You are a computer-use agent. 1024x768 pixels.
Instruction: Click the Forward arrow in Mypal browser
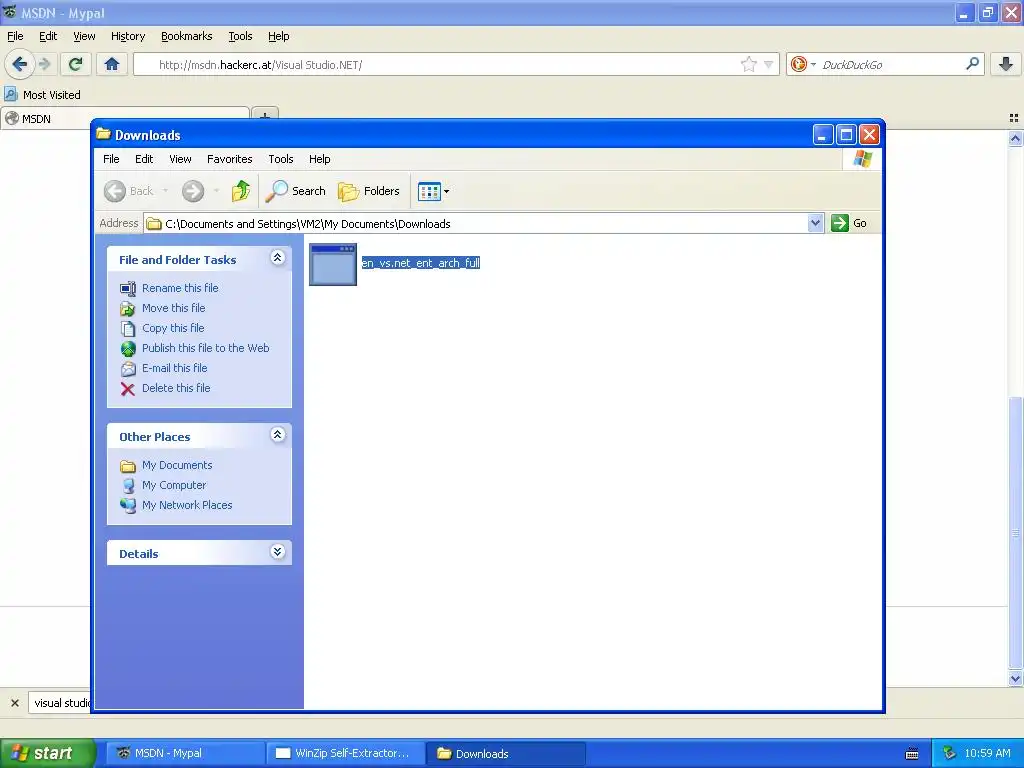pyautogui.click(x=44, y=64)
